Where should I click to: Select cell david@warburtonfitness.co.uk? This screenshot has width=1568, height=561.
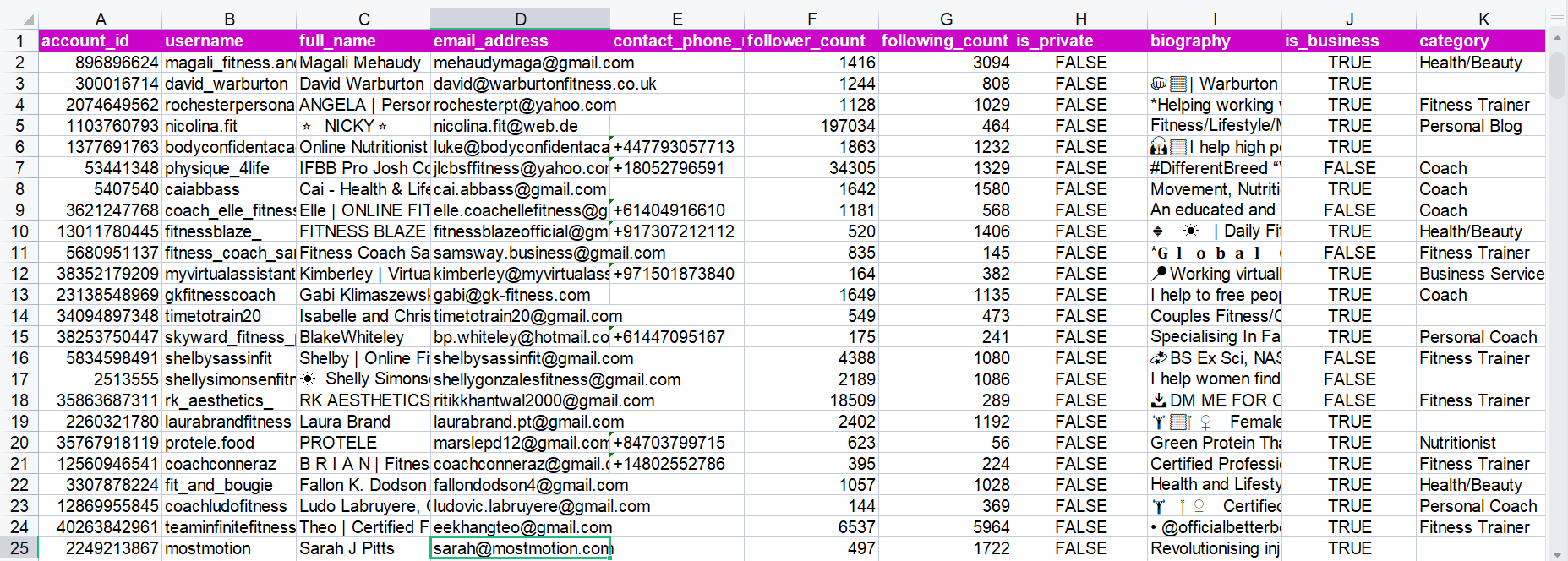[x=521, y=84]
